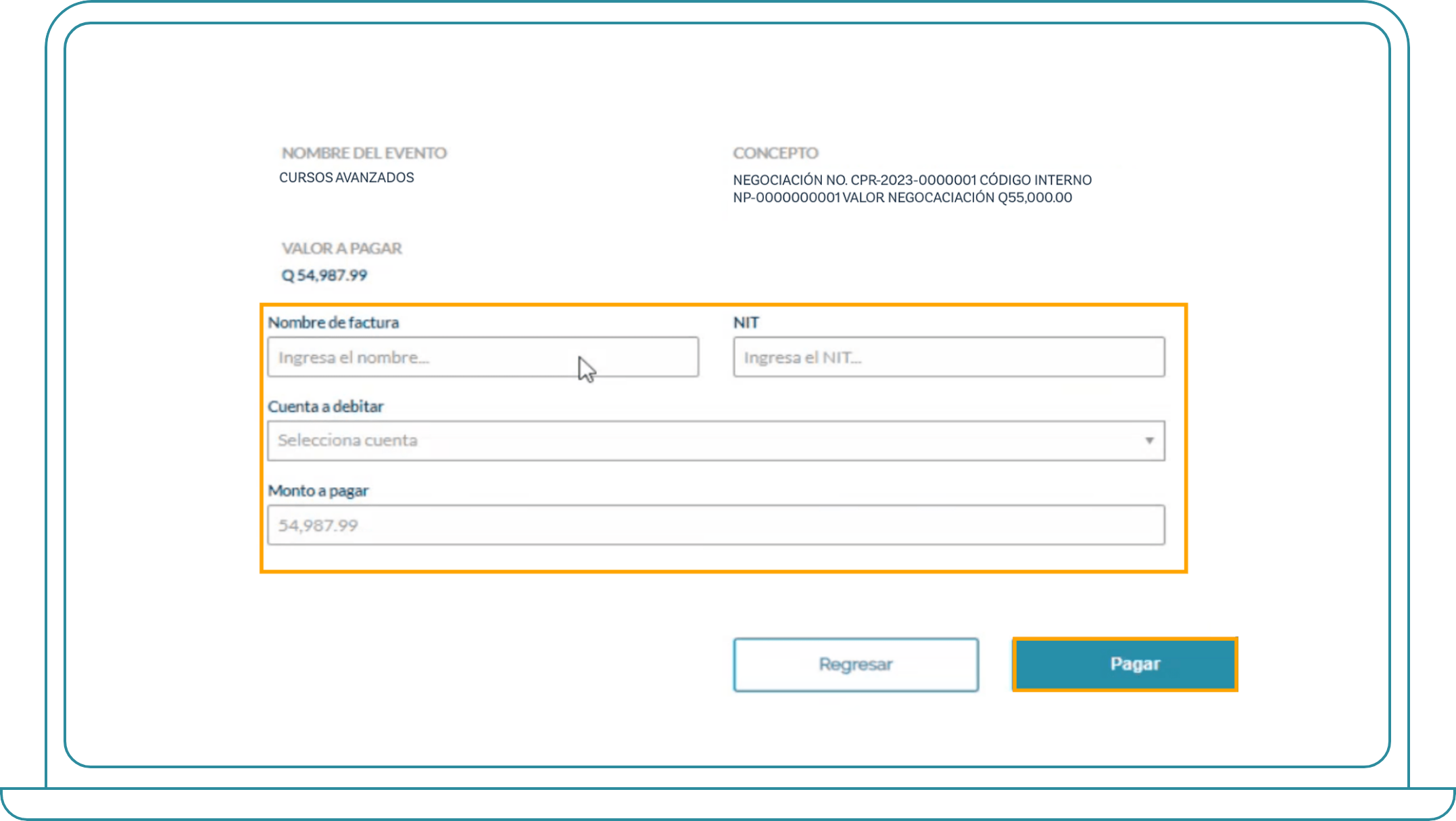Viewport: 1456px width, 821px height.
Task: Click the CPR-2023-0000001 negotiation number
Action: [913, 180]
